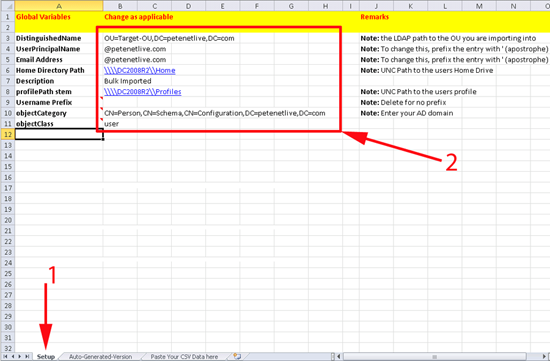This screenshot has width=550, height=361.
Task: Select the profilePath stem label cell
Action: (59, 92)
